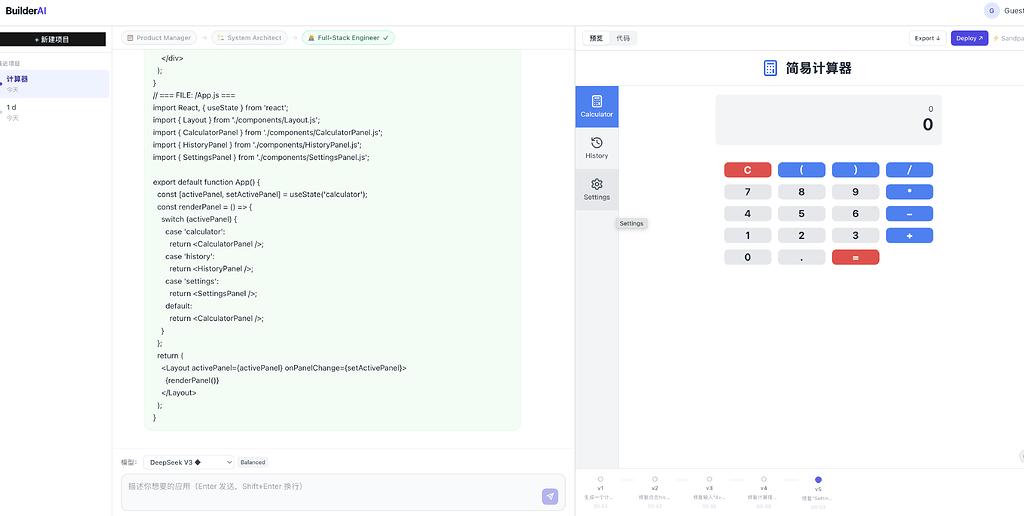The width and height of the screenshot is (1024, 516).
Task: Click the number 1 key
Action: click(x=747, y=235)
